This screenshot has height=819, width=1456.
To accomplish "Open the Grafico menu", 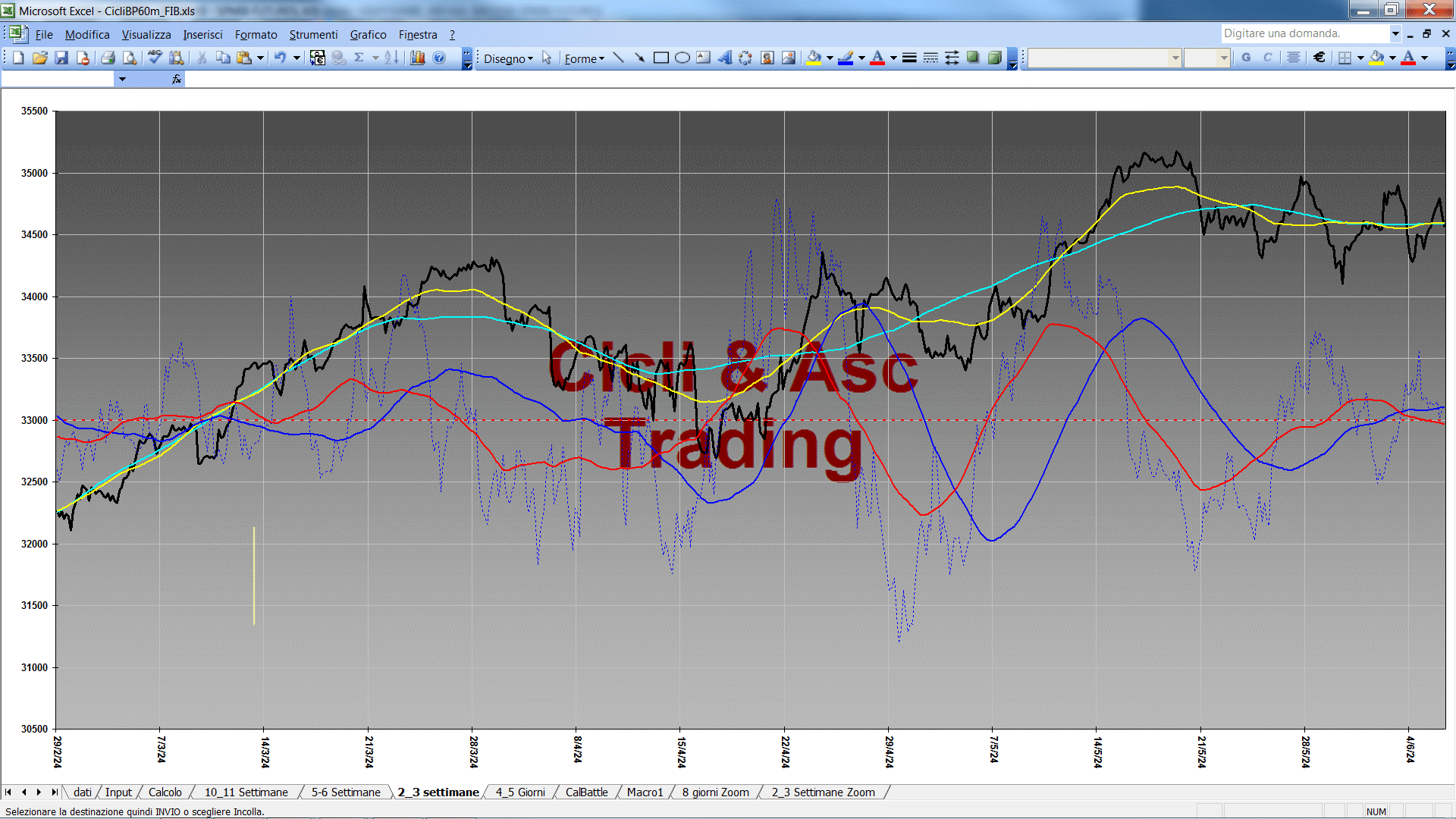I will point(368,35).
